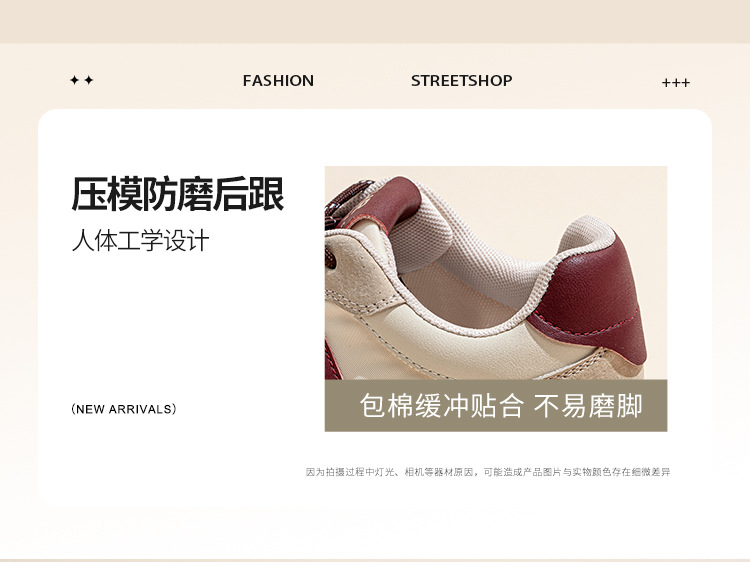Click the 包棉缓冲贴合 text in caption

[x=441, y=406]
